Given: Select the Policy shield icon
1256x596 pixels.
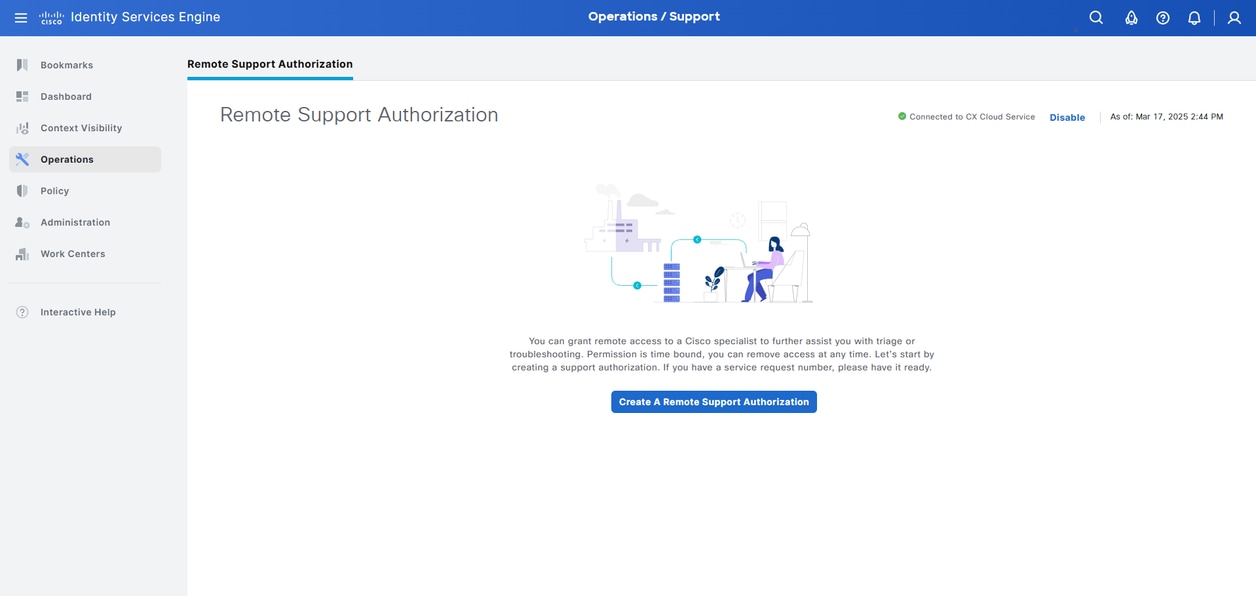Looking at the screenshot, I should [21, 190].
